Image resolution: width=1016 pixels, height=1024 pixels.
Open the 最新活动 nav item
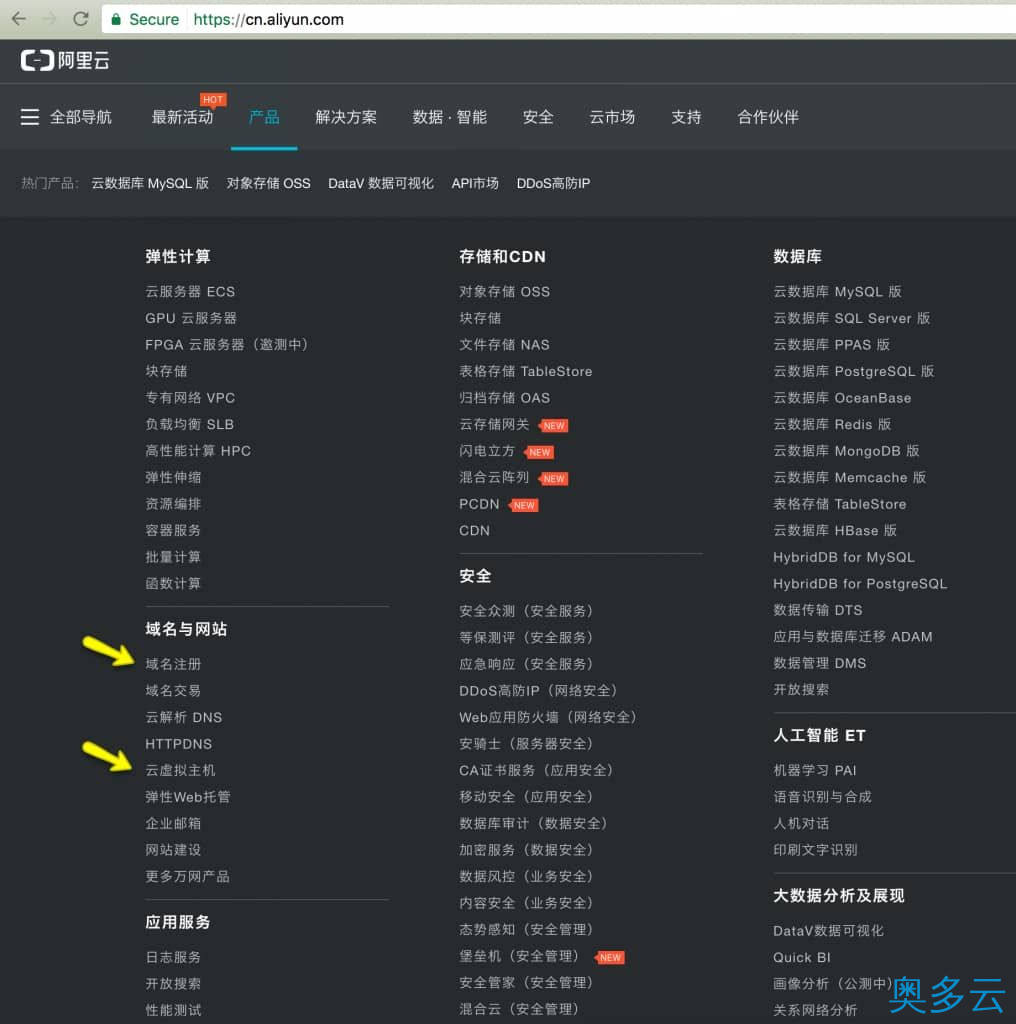(x=183, y=117)
